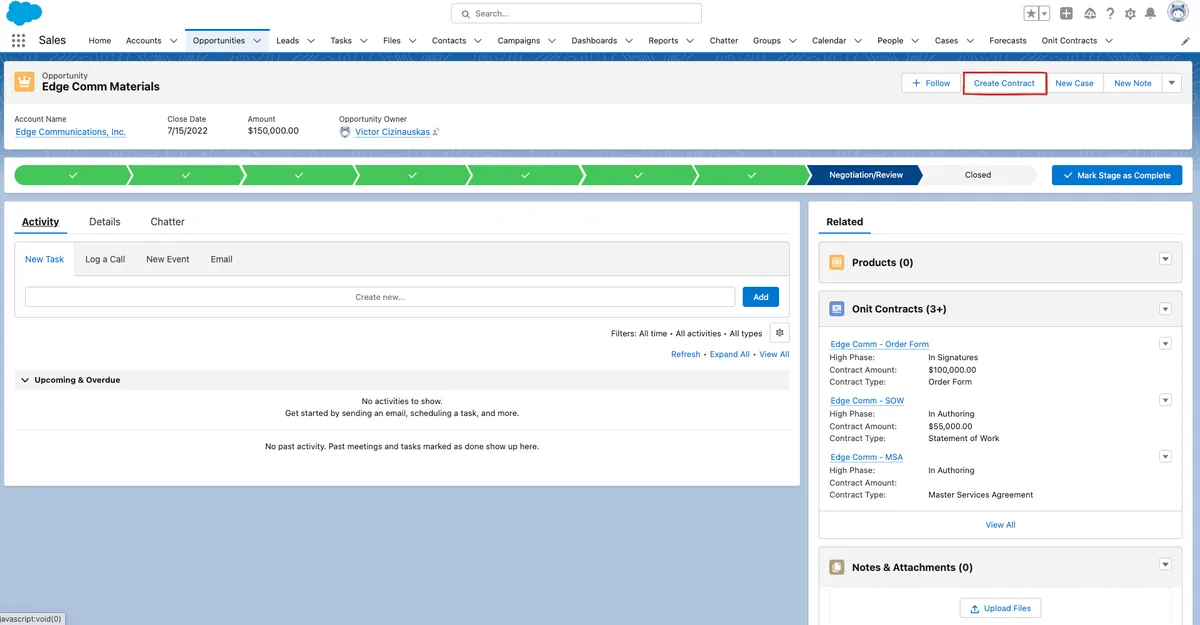
Task: Click the Create new task field
Action: (380, 297)
